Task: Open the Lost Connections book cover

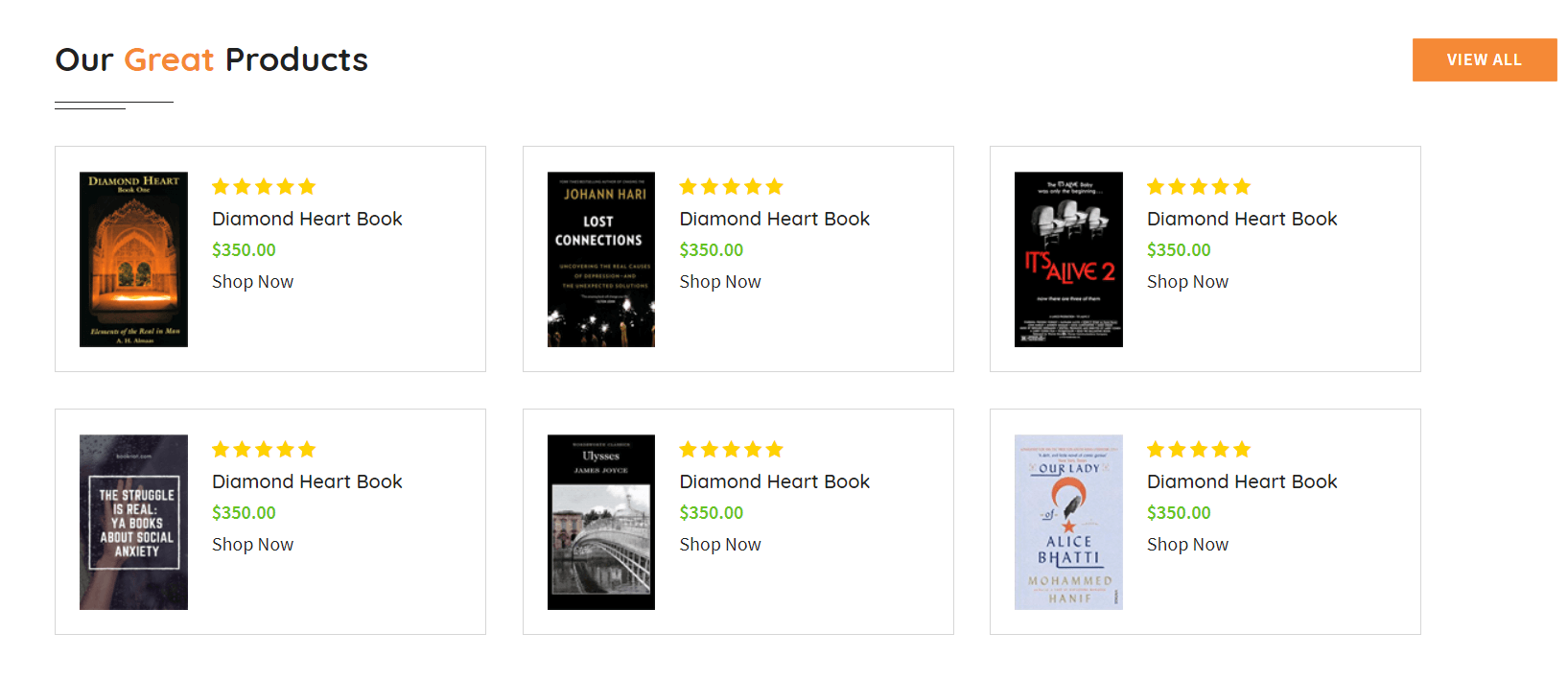Action: [600, 259]
